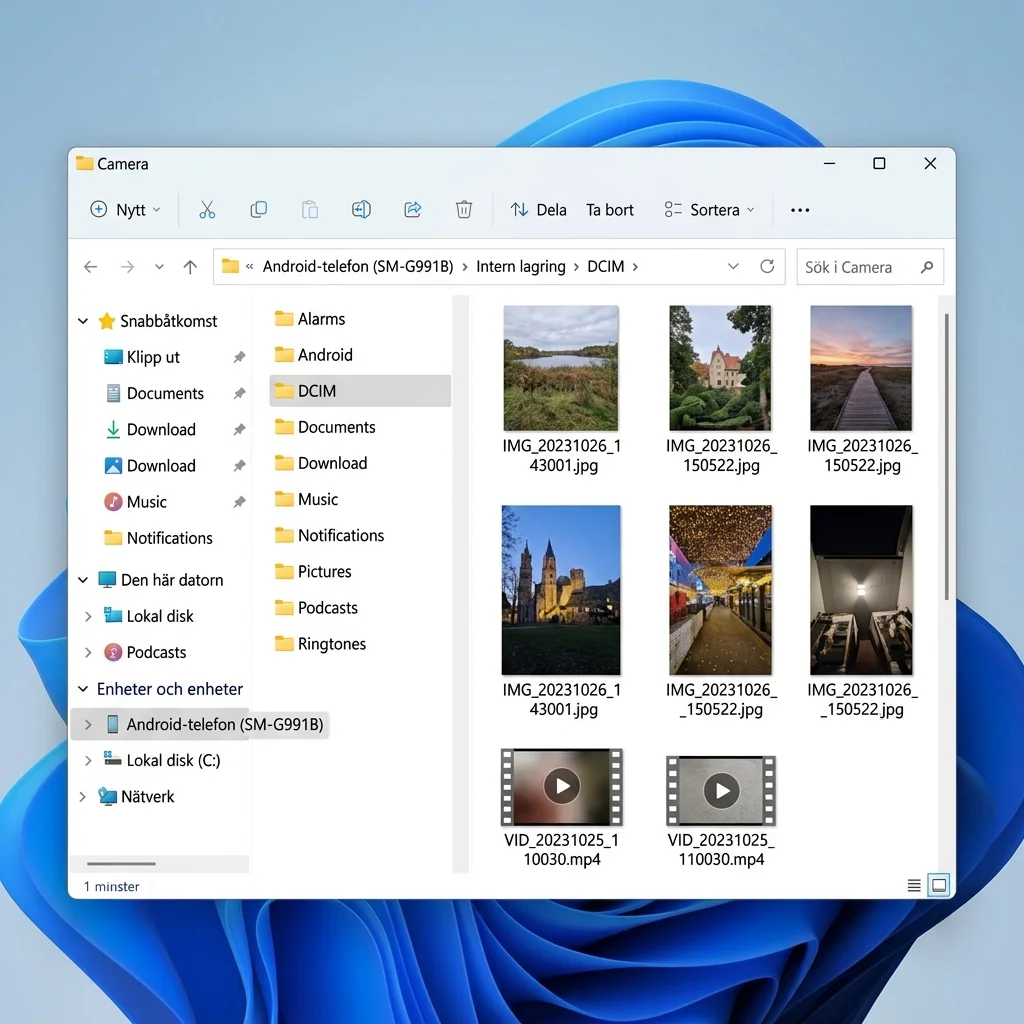The height and width of the screenshot is (1024, 1024).
Task: Switch to large thumbnails view icon
Action: coord(939,885)
